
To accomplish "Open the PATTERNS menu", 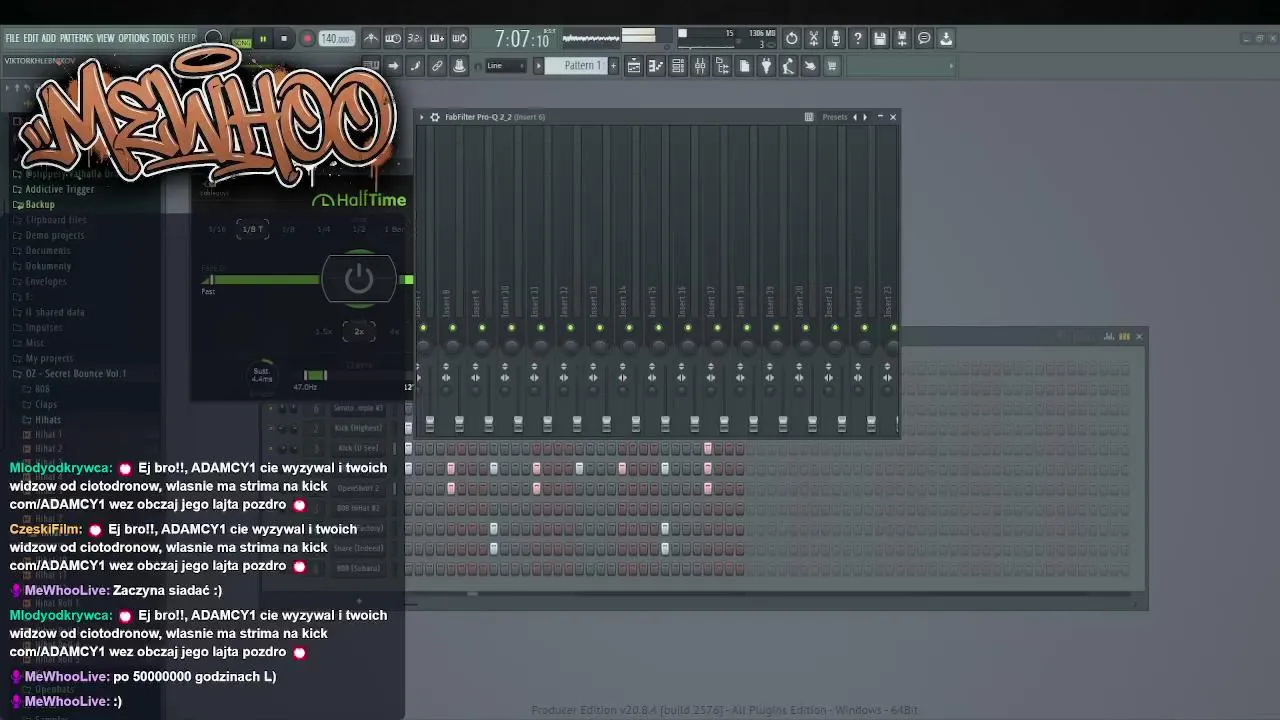I will [x=76, y=38].
